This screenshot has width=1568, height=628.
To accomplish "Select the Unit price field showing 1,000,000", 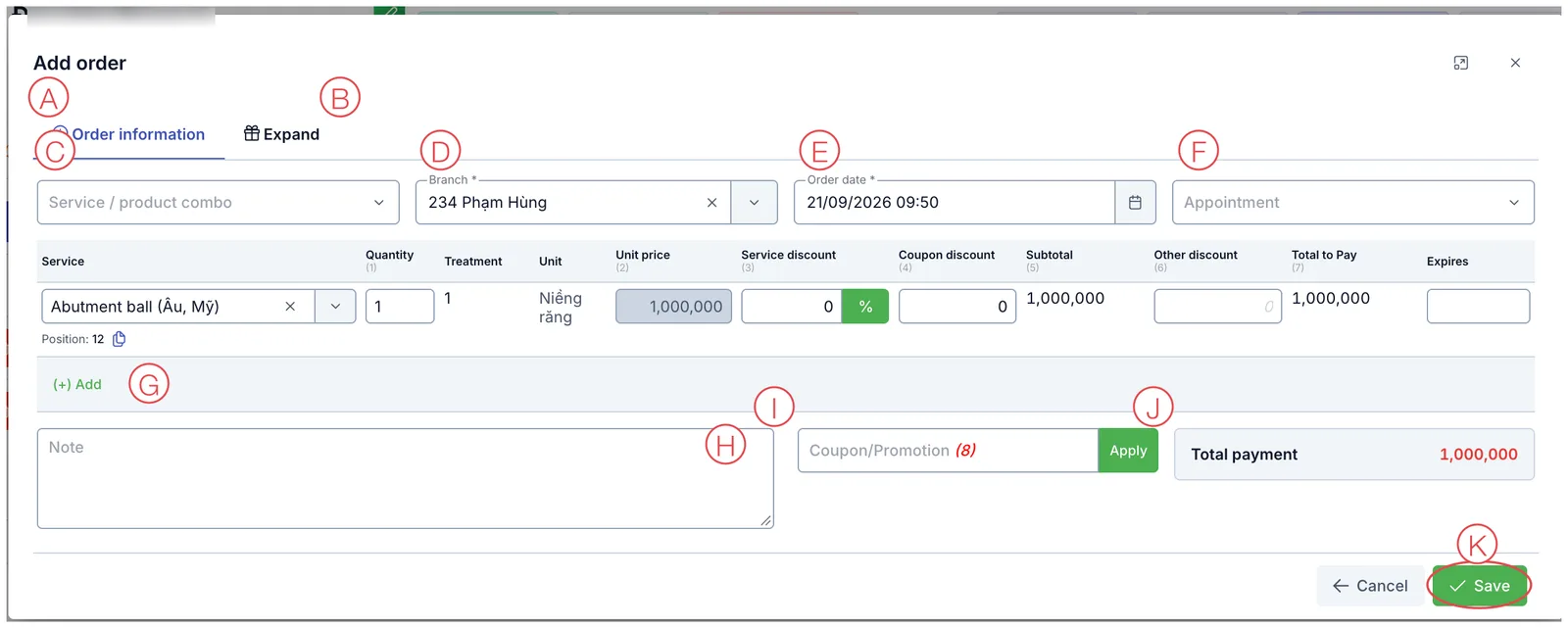I will [x=673, y=307].
